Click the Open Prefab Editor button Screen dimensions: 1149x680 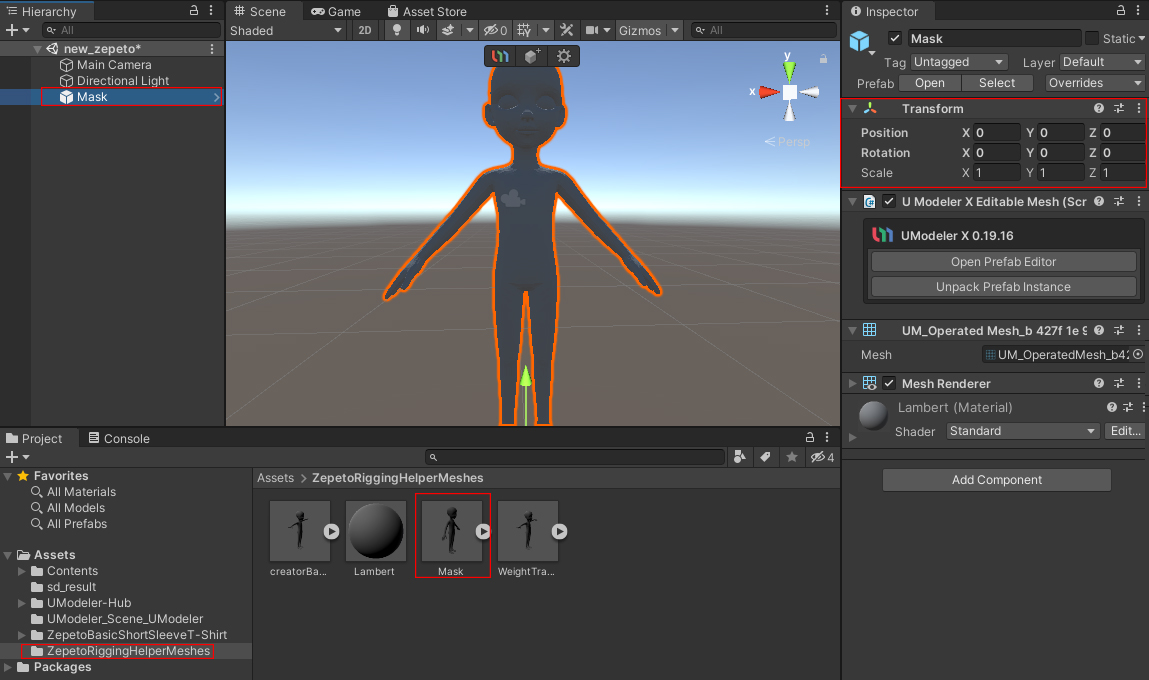pos(1003,262)
